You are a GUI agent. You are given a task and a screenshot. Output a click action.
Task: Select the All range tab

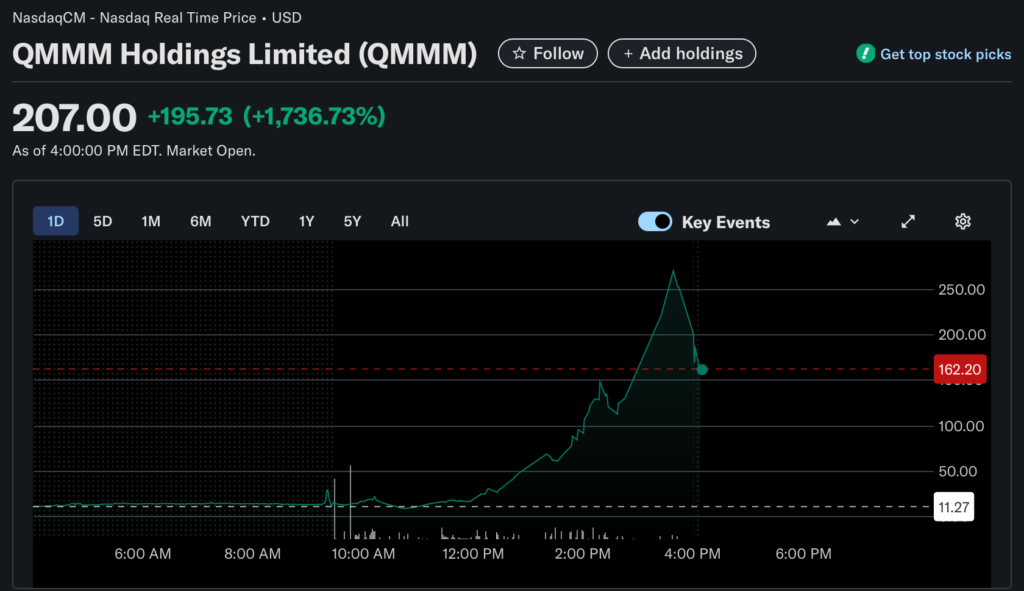(x=399, y=221)
